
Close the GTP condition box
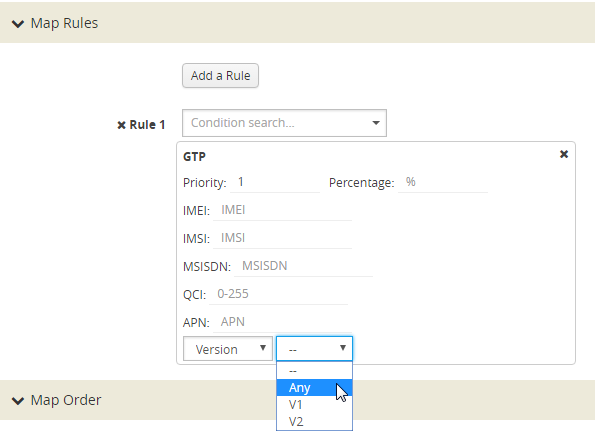click(564, 154)
